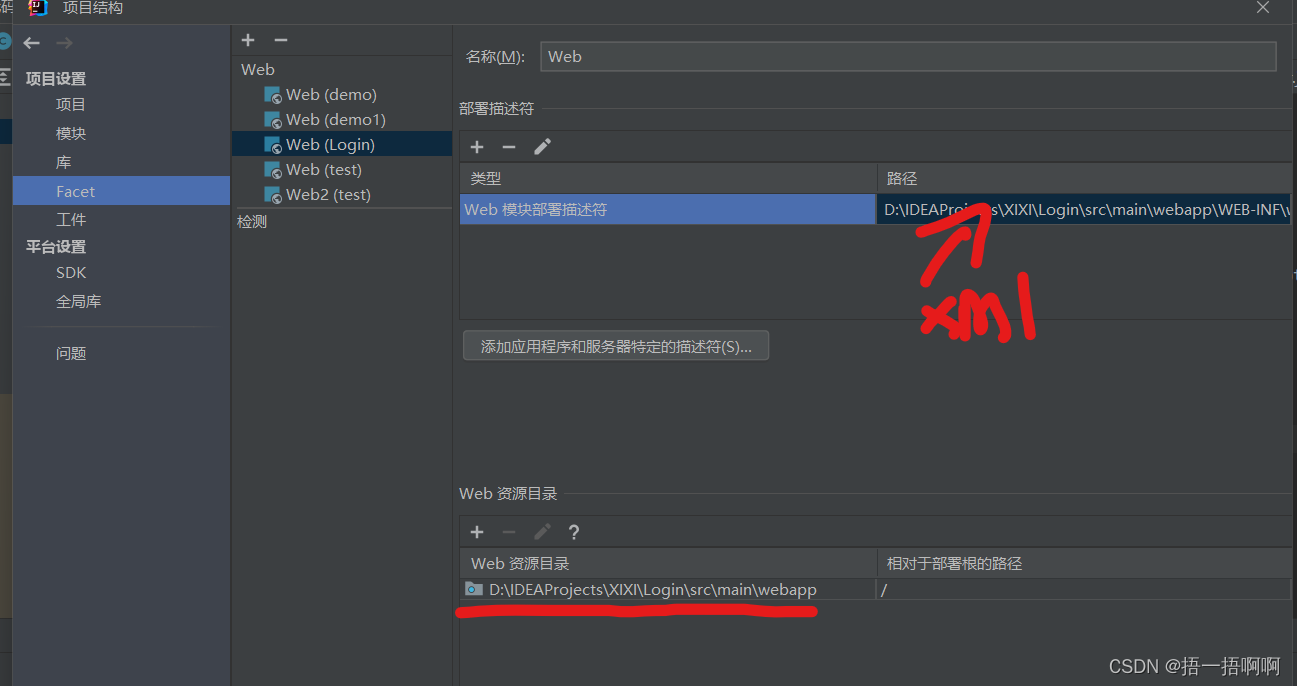This screenshot has width=1297, height=686.
Task: Select Web (demo1) label in facet tree
Action: 336,120
